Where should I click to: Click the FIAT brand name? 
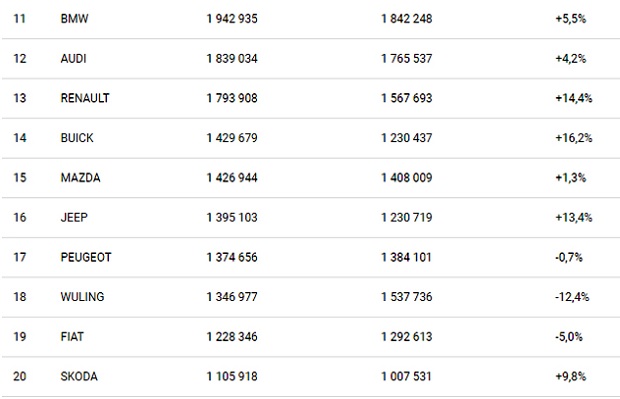click(x=72, y=337)
